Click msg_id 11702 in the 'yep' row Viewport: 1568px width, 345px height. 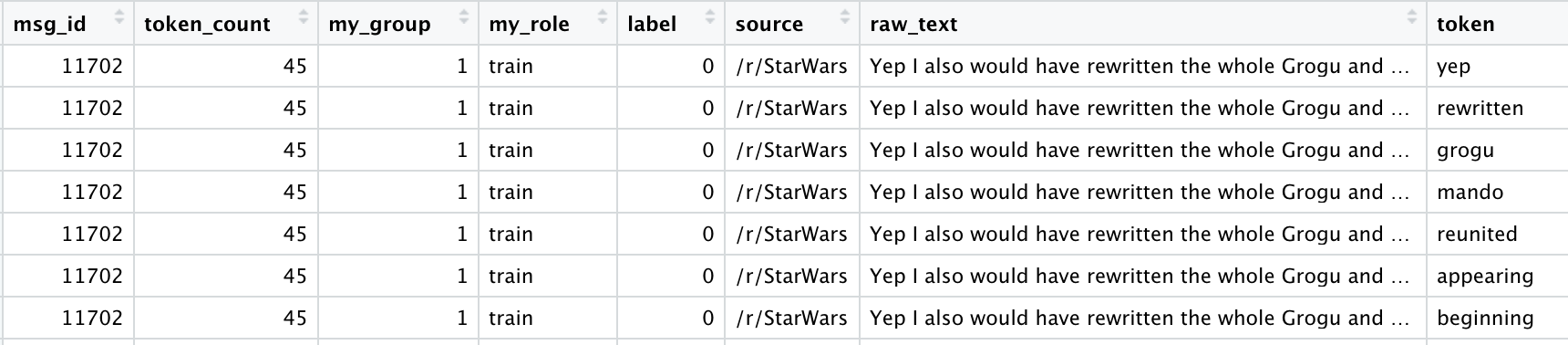click(92, 67)
